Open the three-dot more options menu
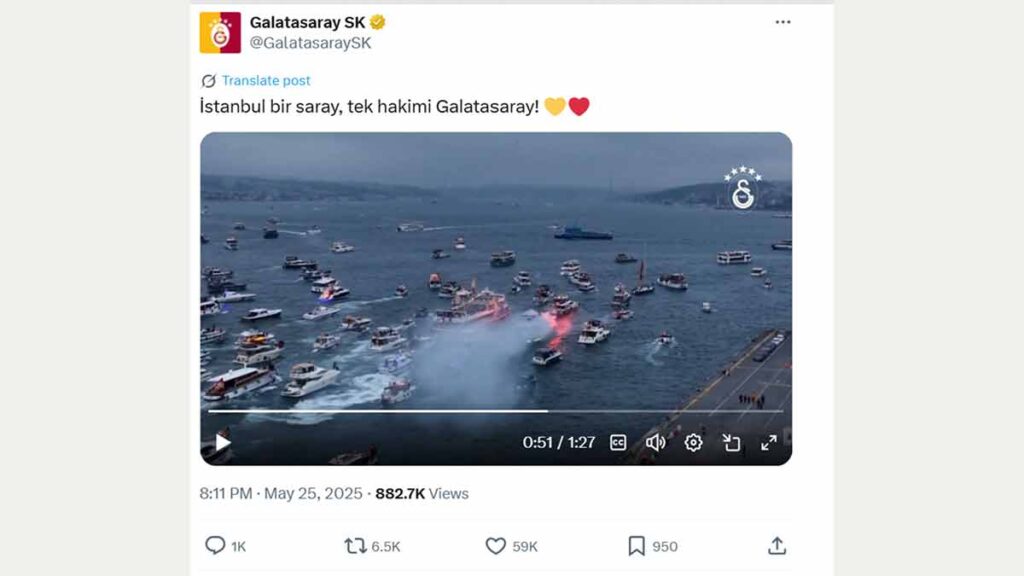Viewport: 1024px width, 576px height. click(783, 22)
